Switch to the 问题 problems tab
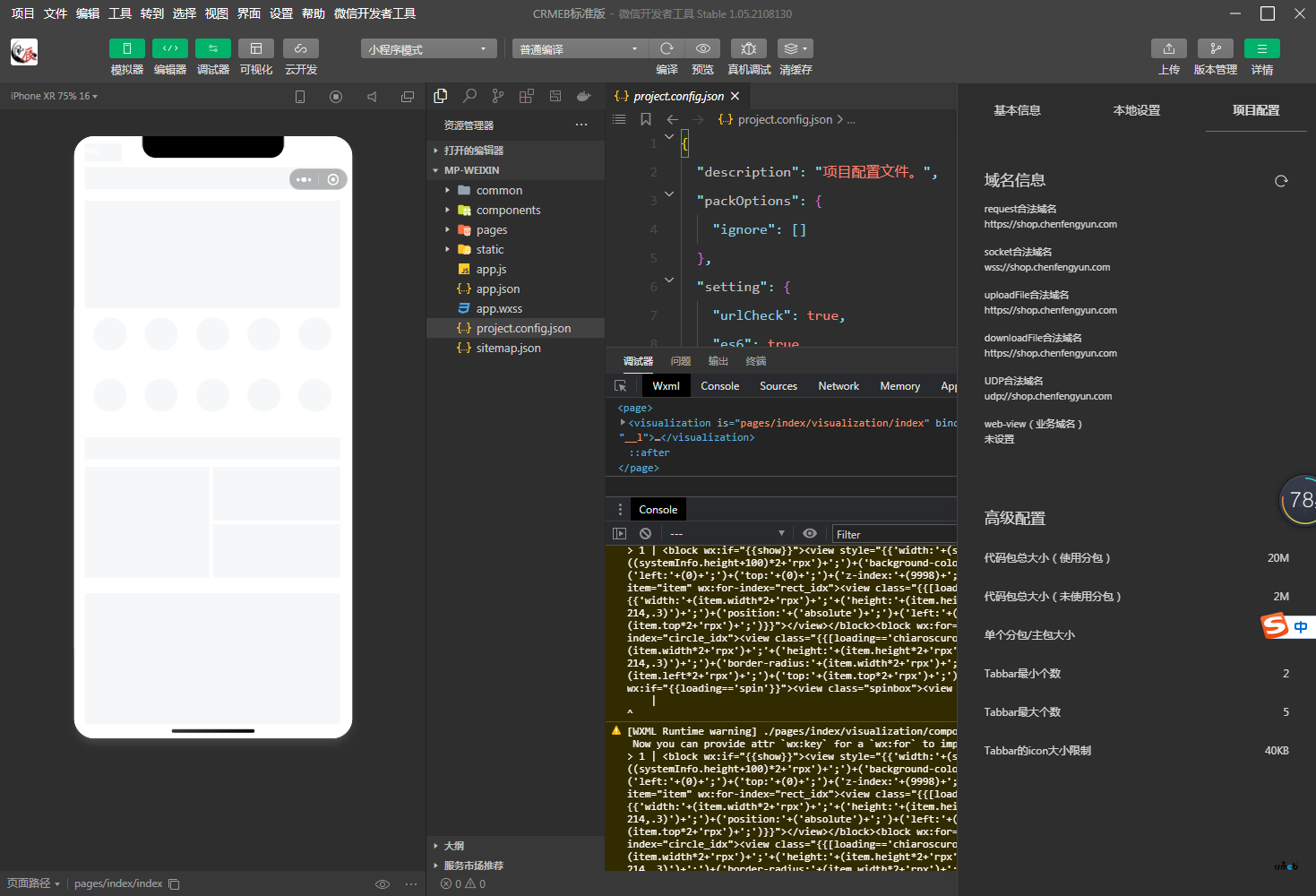 [x=681, y=361]
